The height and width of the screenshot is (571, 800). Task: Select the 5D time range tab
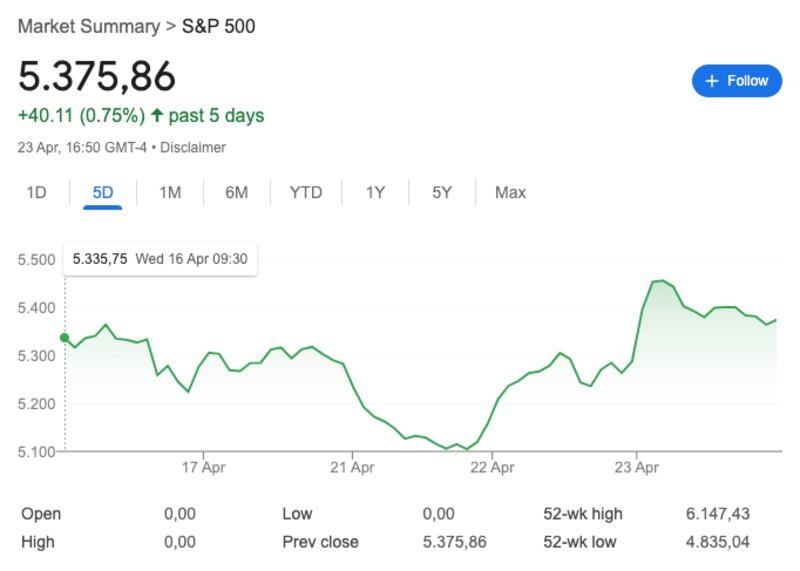[103, 192]
